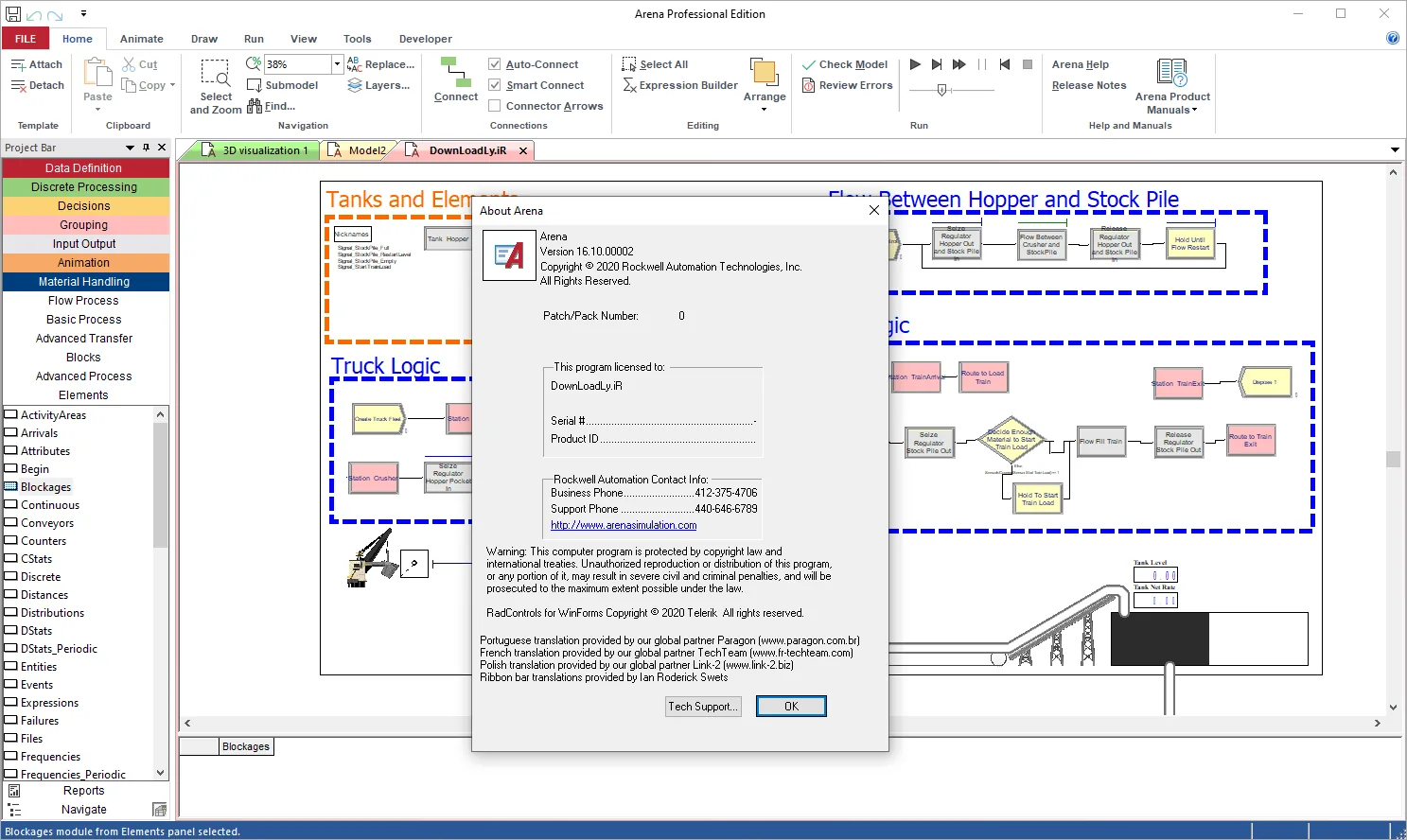The width and height of the screenshot is (1407, 840).
Task: Expand the Data Definition panel
Action: 85,168
